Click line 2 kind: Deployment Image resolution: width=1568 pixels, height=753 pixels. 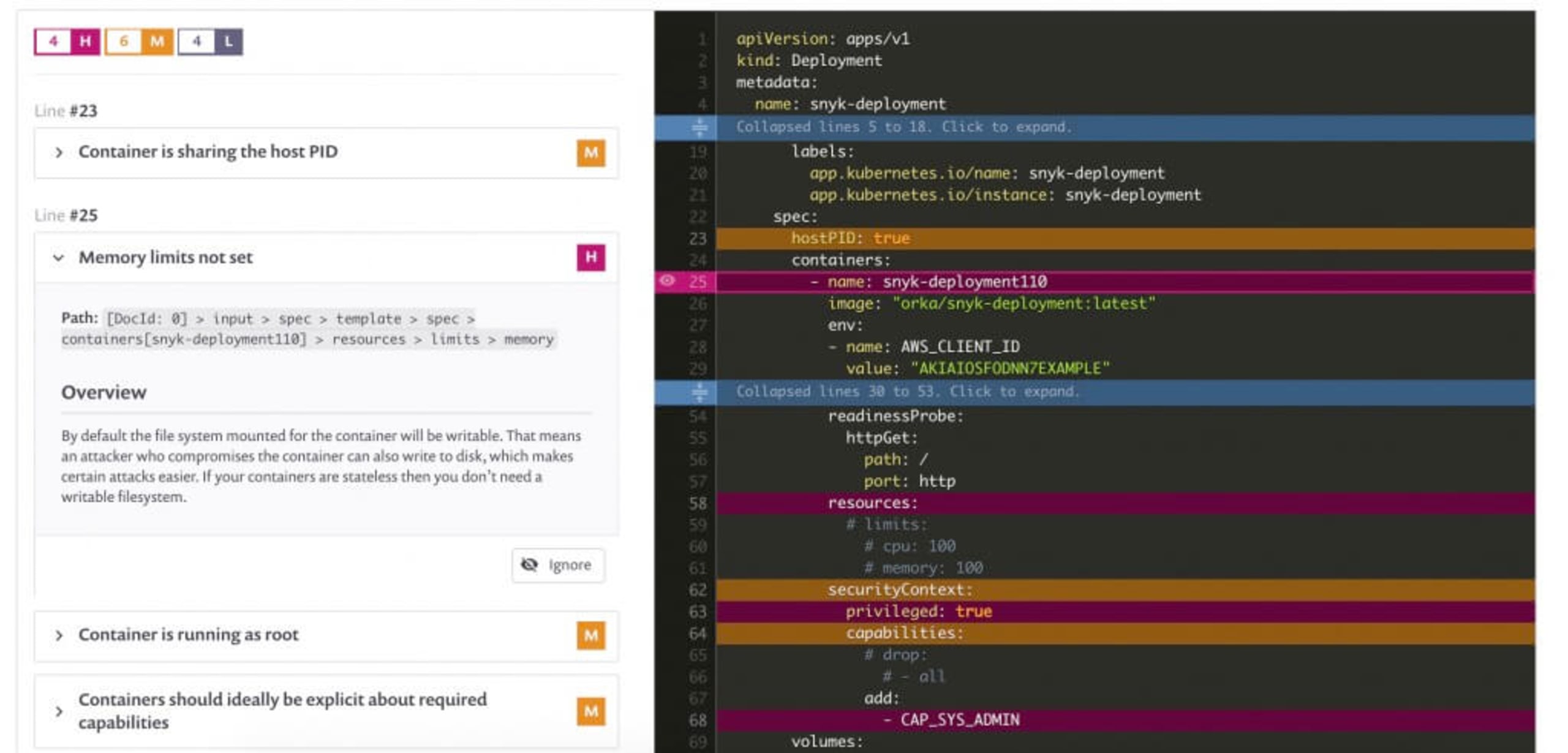pos(809,61)
